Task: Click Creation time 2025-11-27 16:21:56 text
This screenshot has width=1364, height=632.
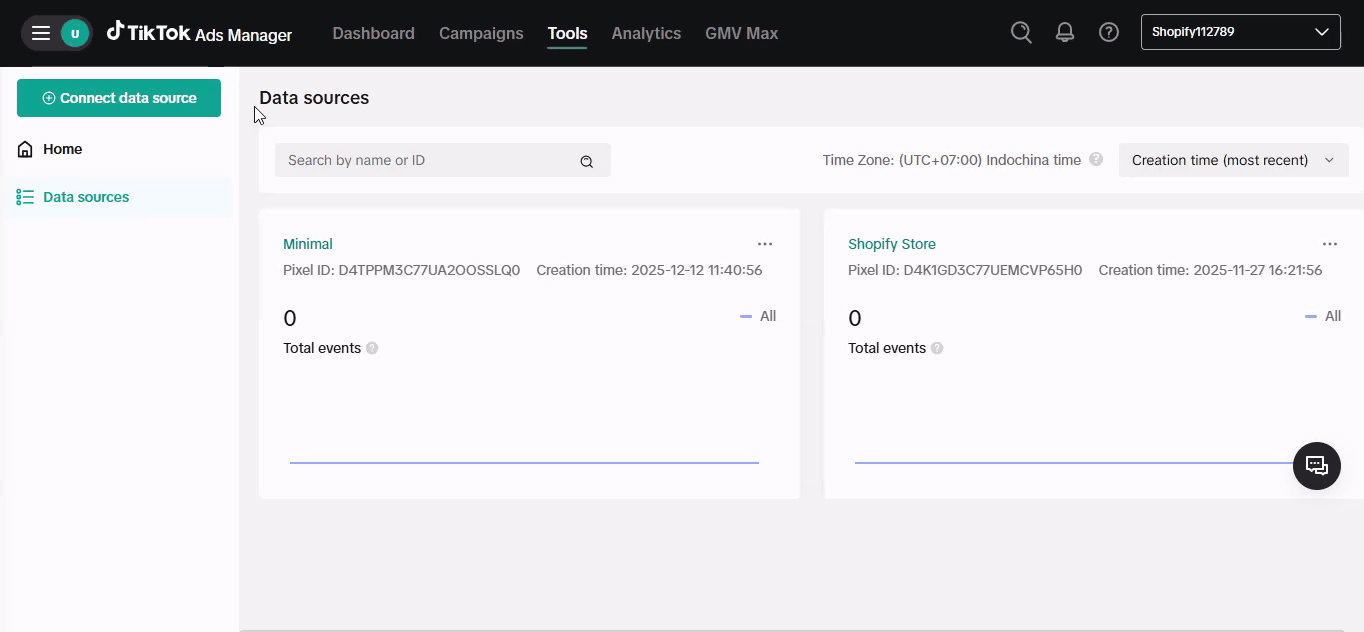Action: [1210, 270]
